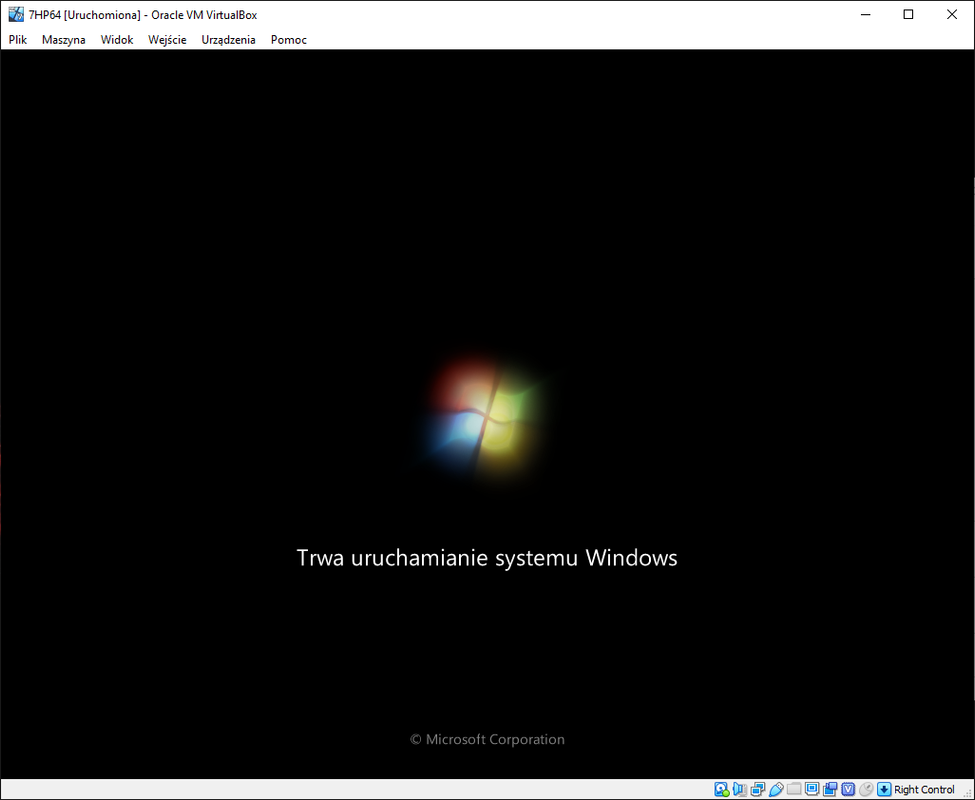The height and width of the screenshot is (800, 975).
Task: Open the Maszyna menu
Action: (x=63, y=40)
